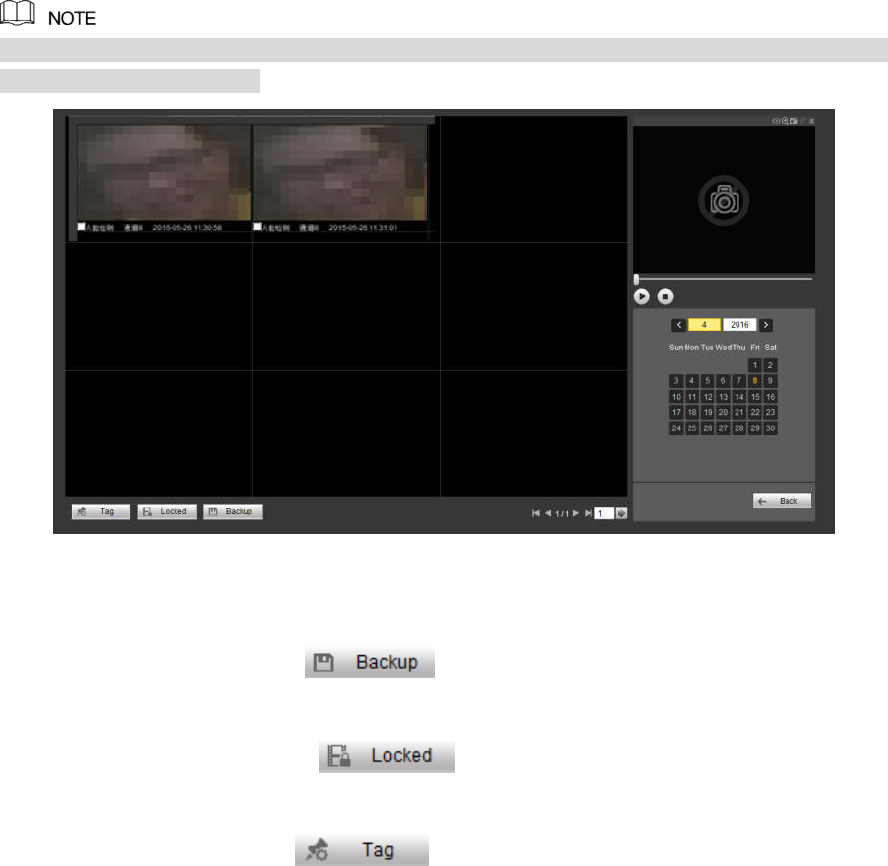This screenshot has width=888, height=866.
Task: Go to the previous results page
Action: point(548,513)
